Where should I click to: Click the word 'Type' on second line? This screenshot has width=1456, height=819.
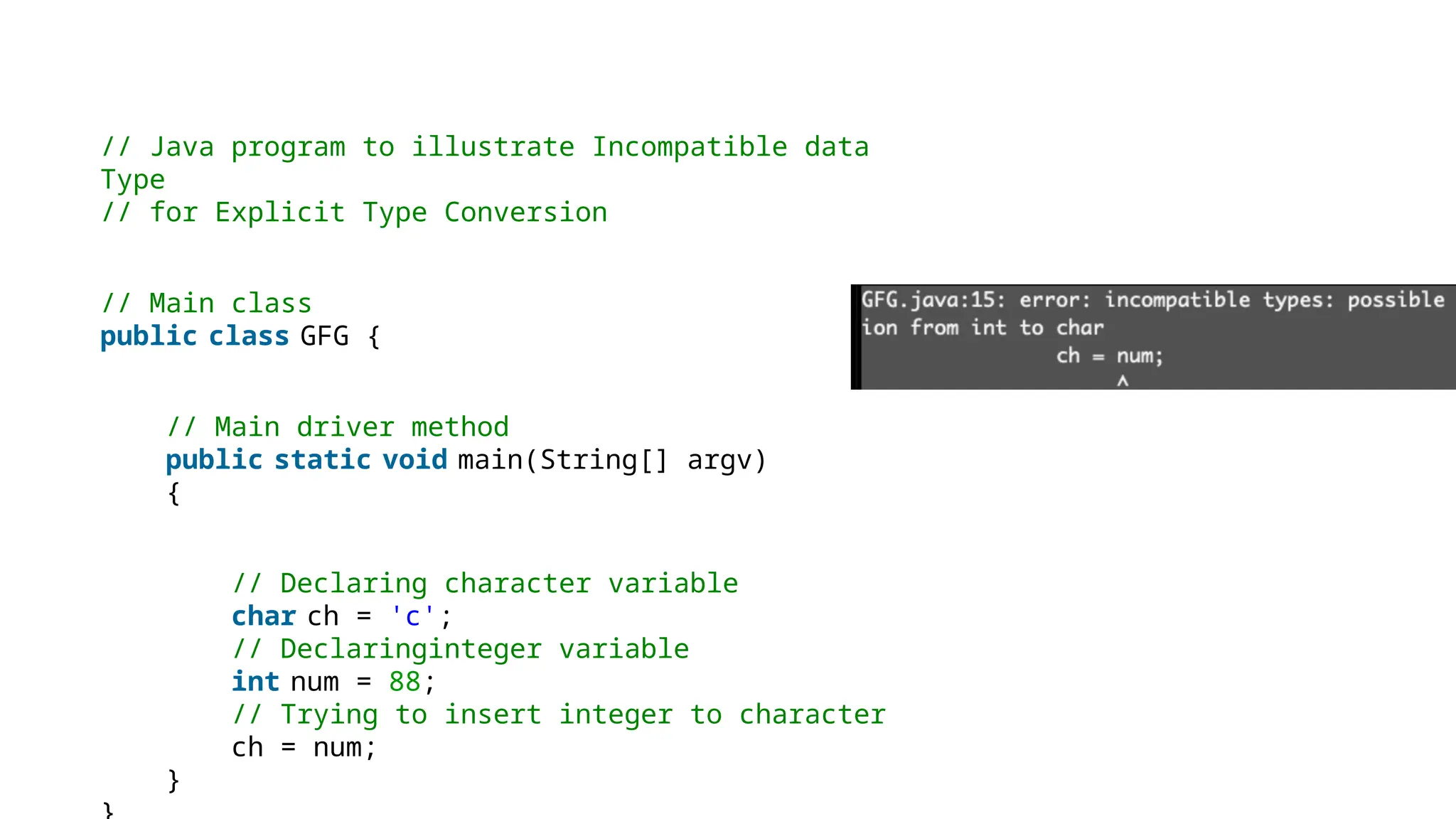point(133,180)
